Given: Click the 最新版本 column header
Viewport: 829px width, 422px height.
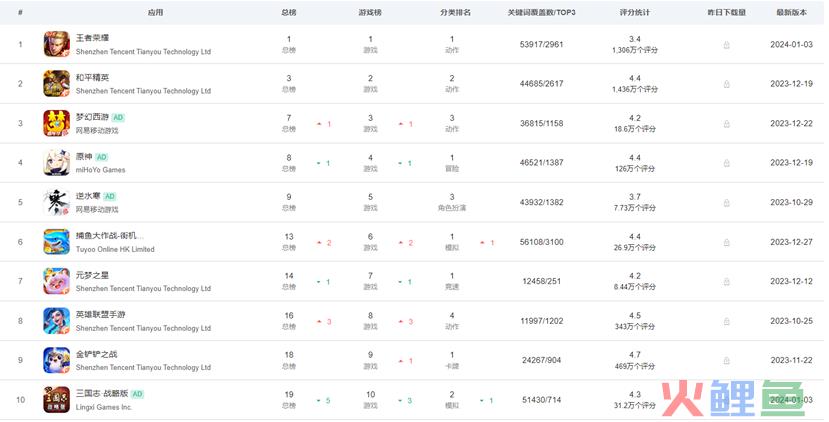Looking at the screenshot, I should 791,12.
